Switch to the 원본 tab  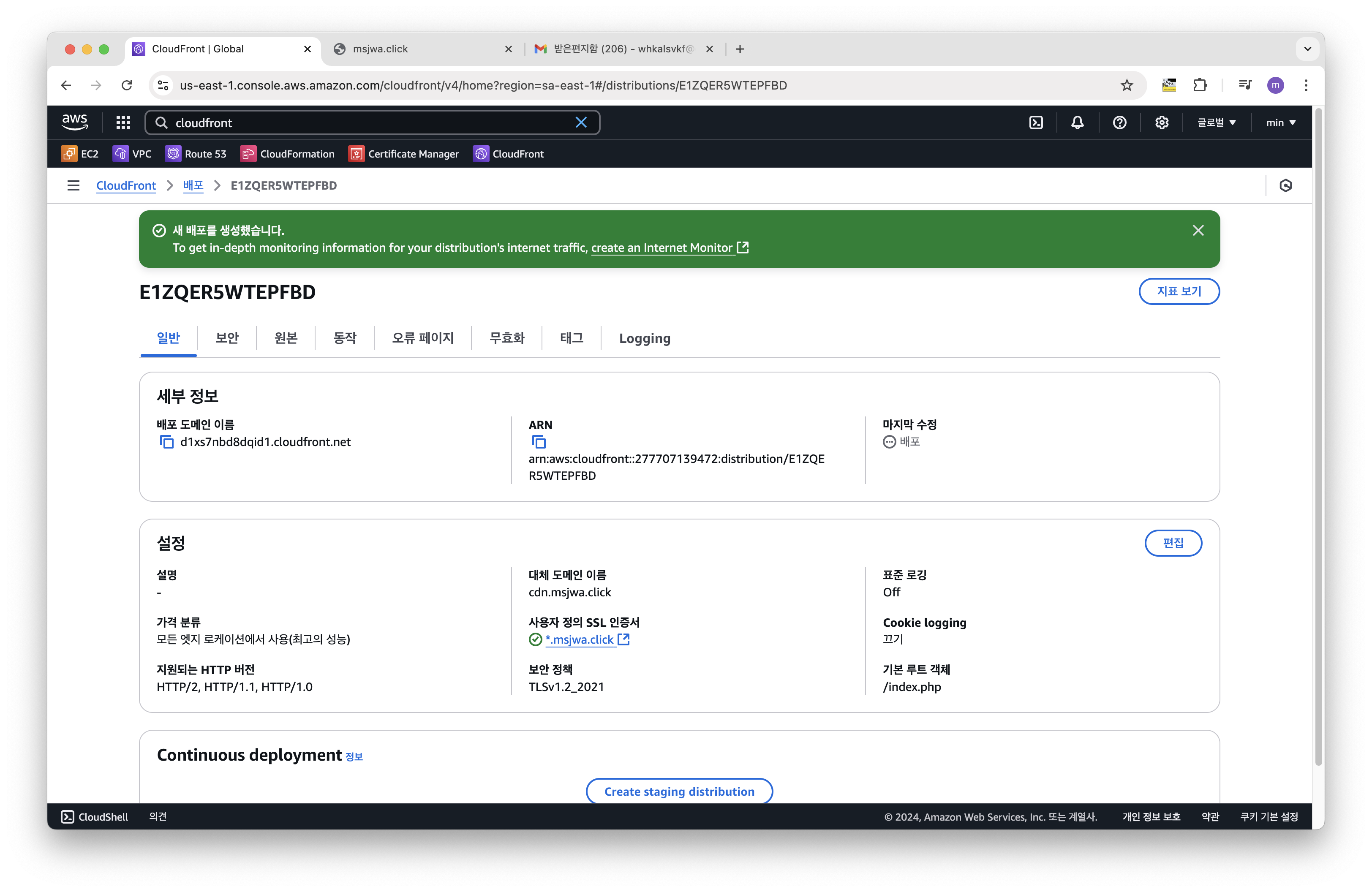coord(286,338)
